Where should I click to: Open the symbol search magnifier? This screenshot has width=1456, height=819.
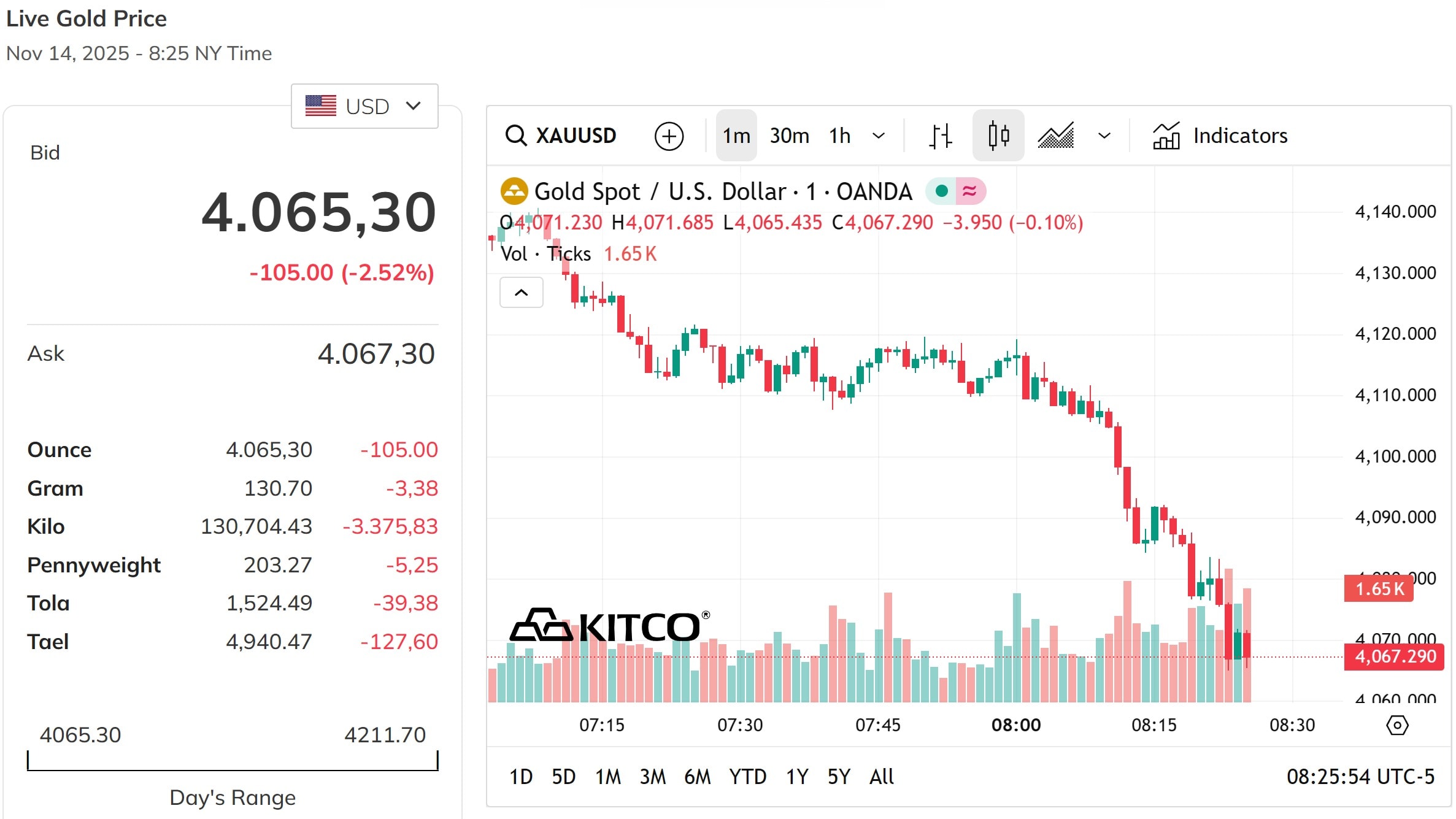point(516,136)
